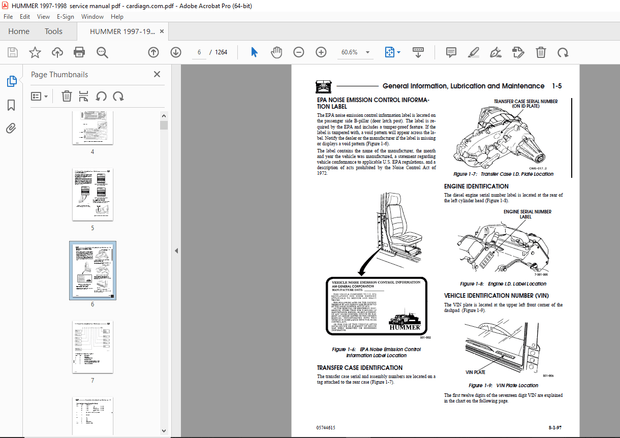Click the Print pages icon in thumbnails panel
This screenshot has height=438, width=620.
(83, 96)
